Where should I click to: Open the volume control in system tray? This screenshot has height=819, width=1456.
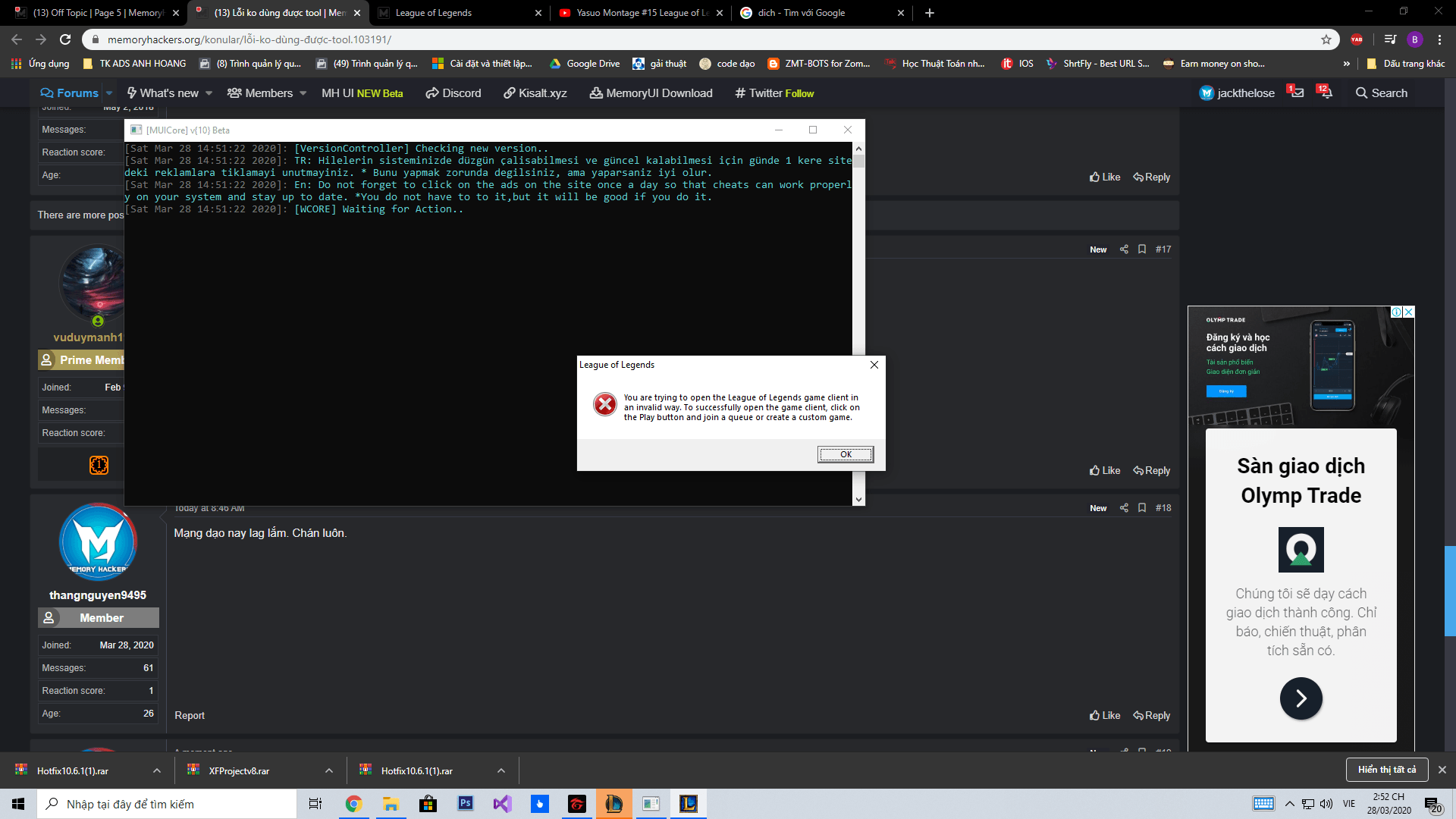coord(1326,804)
